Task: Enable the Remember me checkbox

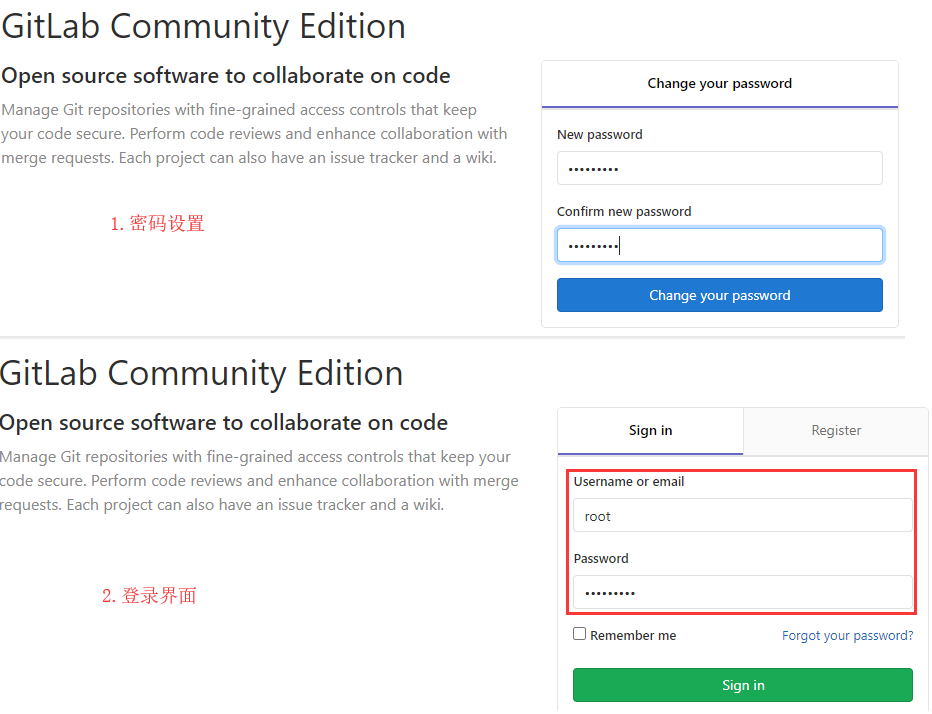Action: click(579, 634)
